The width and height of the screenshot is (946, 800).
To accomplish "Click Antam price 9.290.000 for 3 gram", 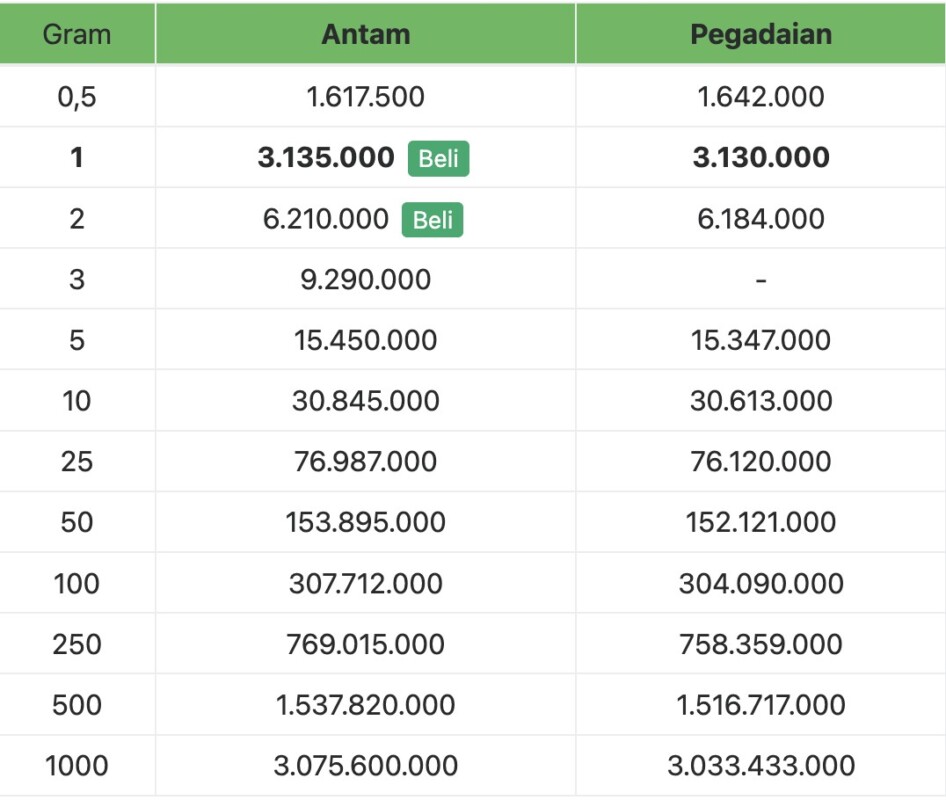I will tap(365, 279).
